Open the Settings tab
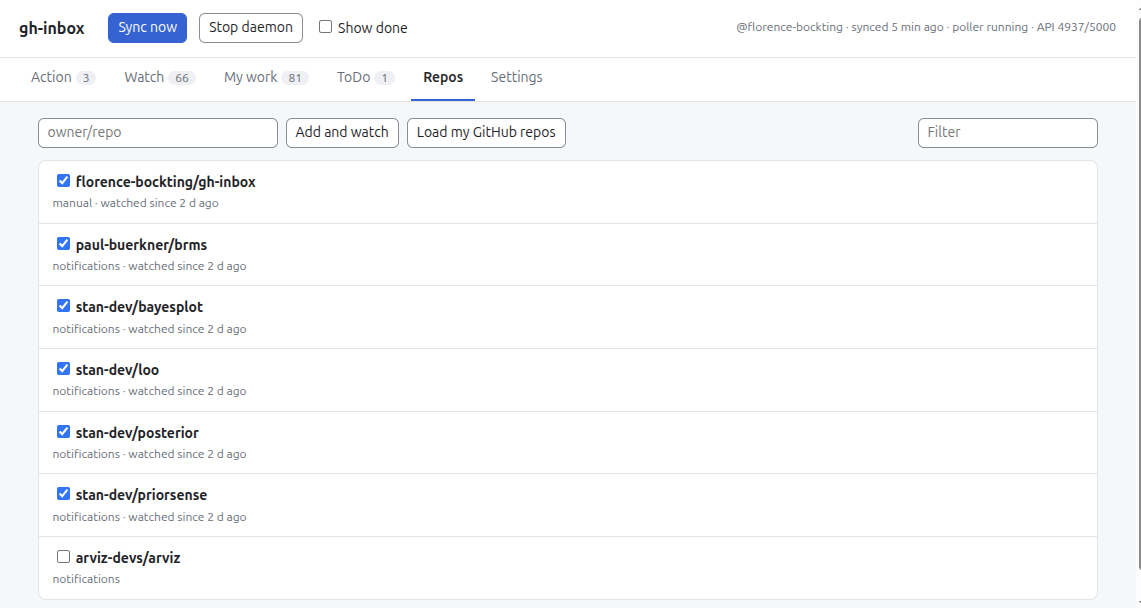This screenshot has width=1141, height=608. 517,77
